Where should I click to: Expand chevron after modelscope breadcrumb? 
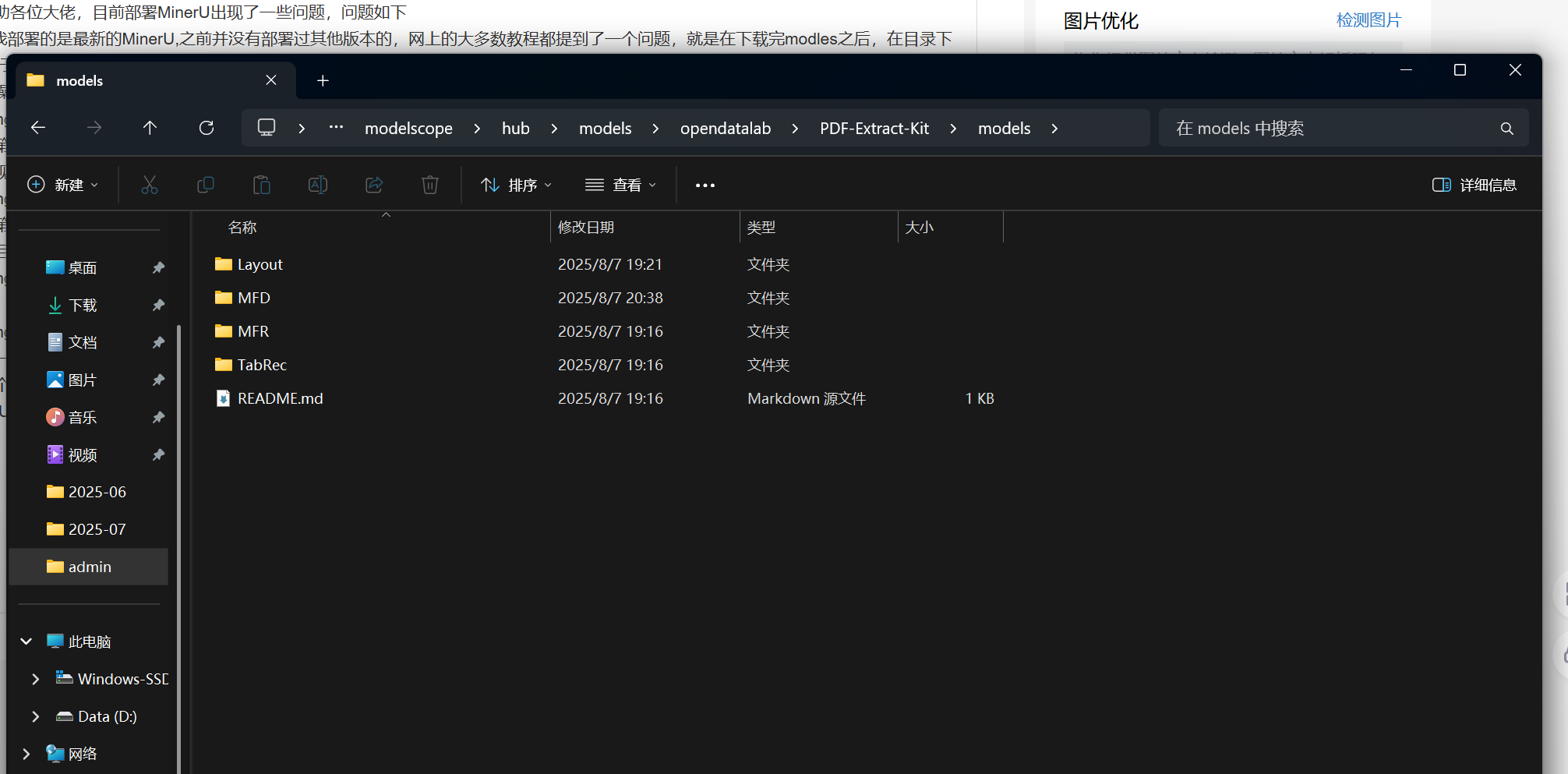tap(477, 129)
